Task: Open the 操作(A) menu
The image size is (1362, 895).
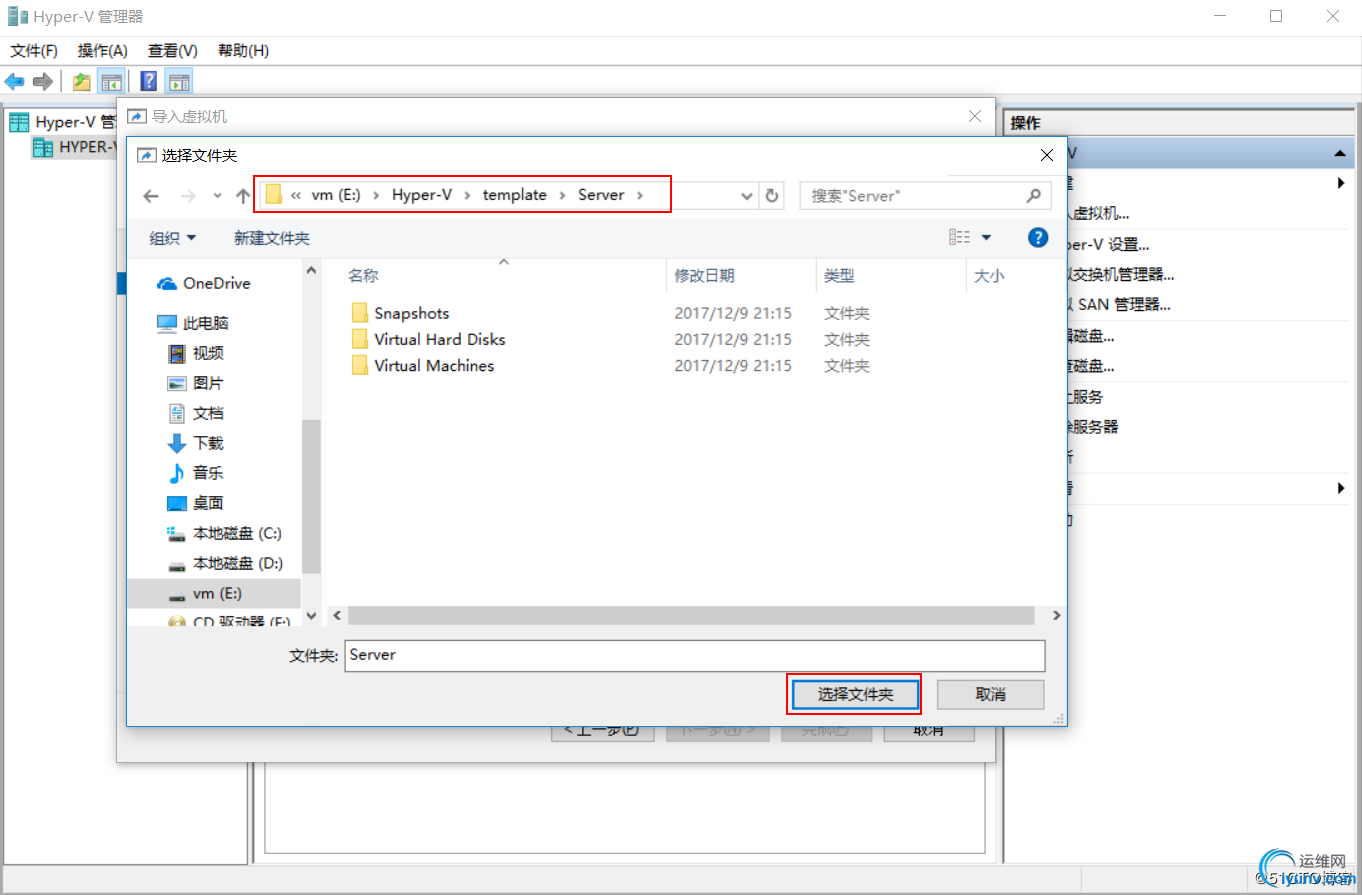Action: pyautogui.click(x=103, y=51)
